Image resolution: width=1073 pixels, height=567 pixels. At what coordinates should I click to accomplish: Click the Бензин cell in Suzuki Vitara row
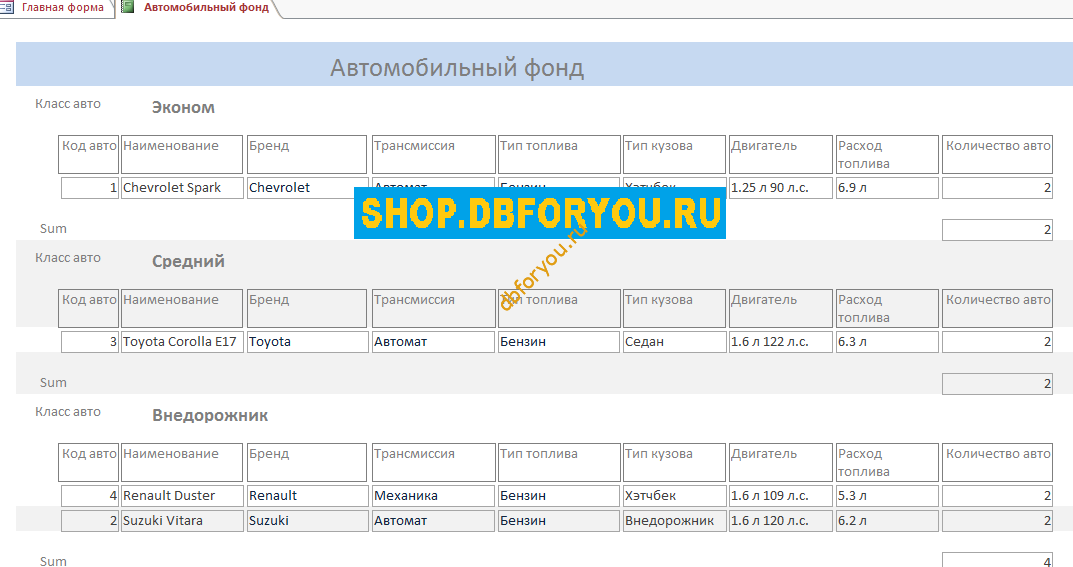[559, 521]
